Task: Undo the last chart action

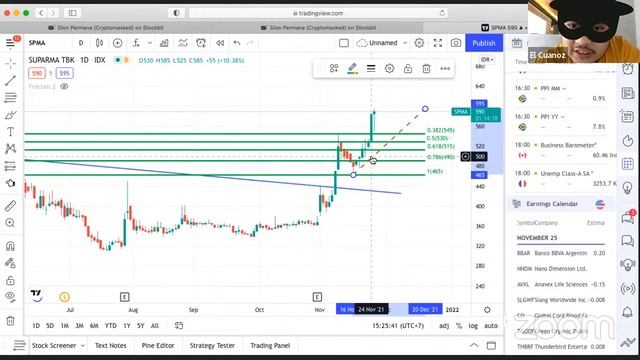Action: click(x=237, y=43)
